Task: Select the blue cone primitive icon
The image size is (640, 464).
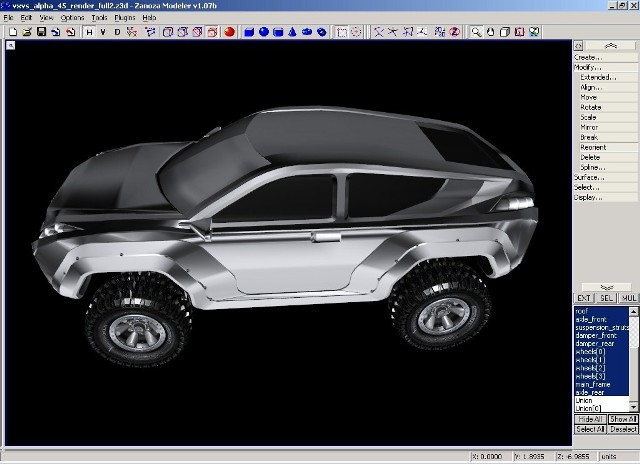Action: 293,32
